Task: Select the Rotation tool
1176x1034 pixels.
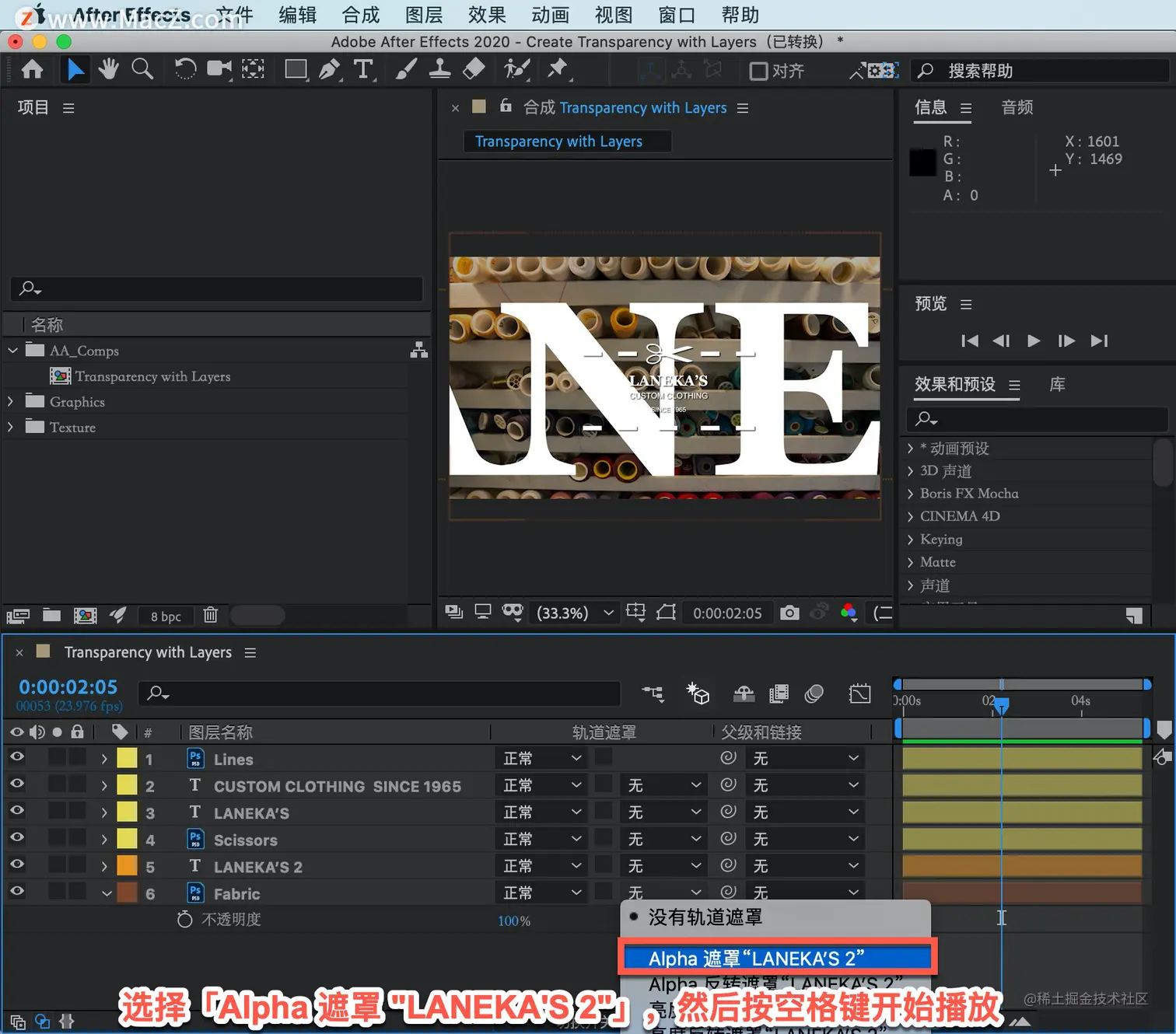Action: tap(185, 70)
